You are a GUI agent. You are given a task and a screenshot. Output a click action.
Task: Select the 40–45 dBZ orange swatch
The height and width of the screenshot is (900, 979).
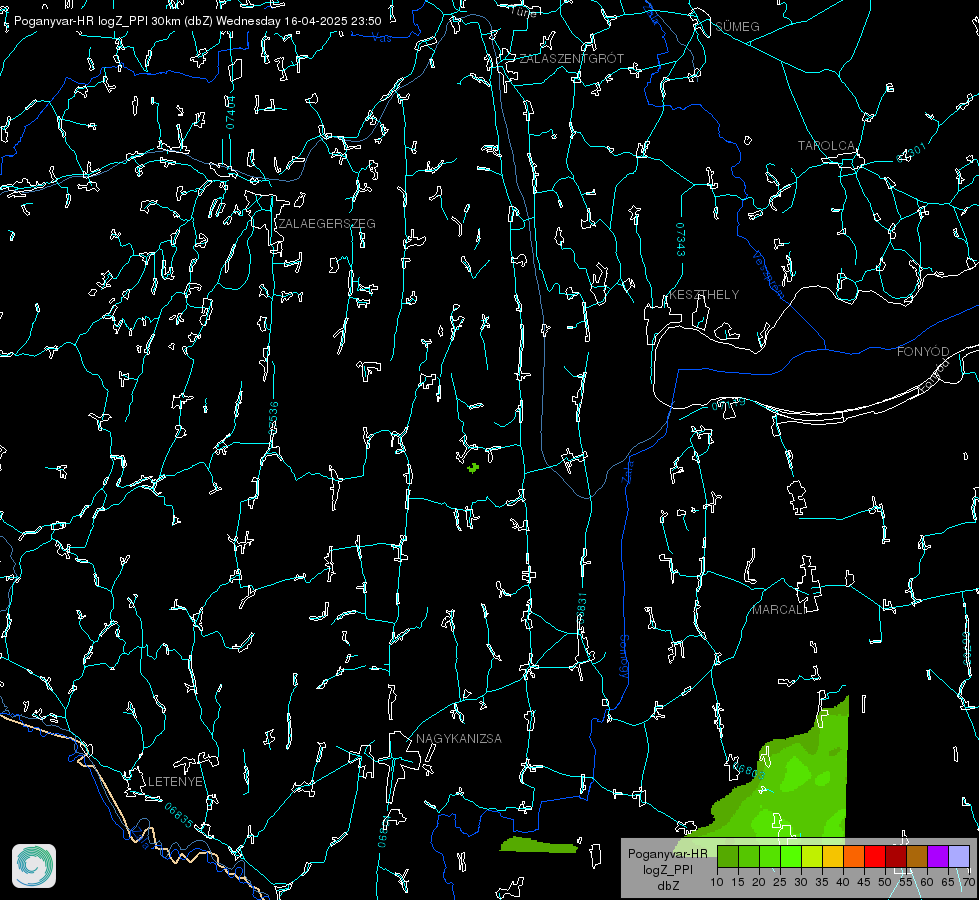pos(854,856)
